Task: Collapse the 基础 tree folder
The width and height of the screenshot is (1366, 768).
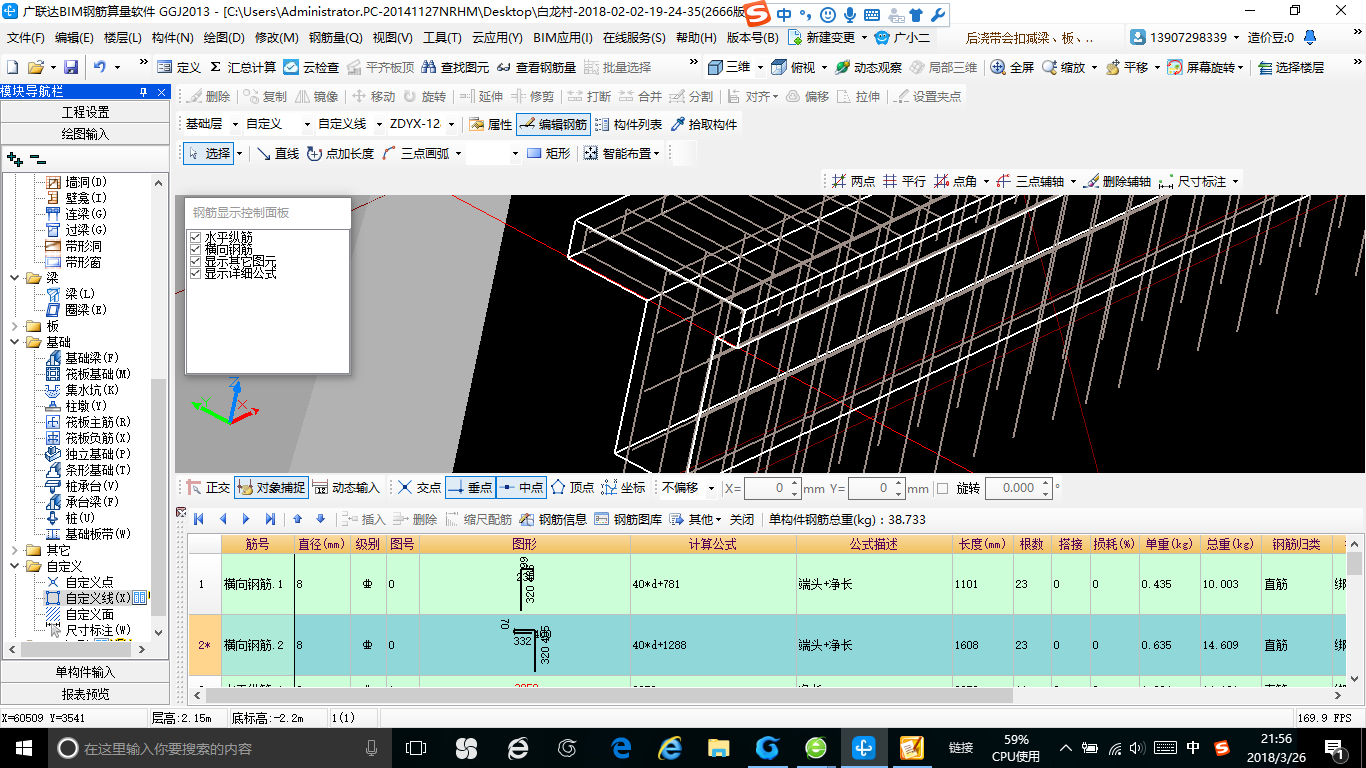Action: point(15,342)
